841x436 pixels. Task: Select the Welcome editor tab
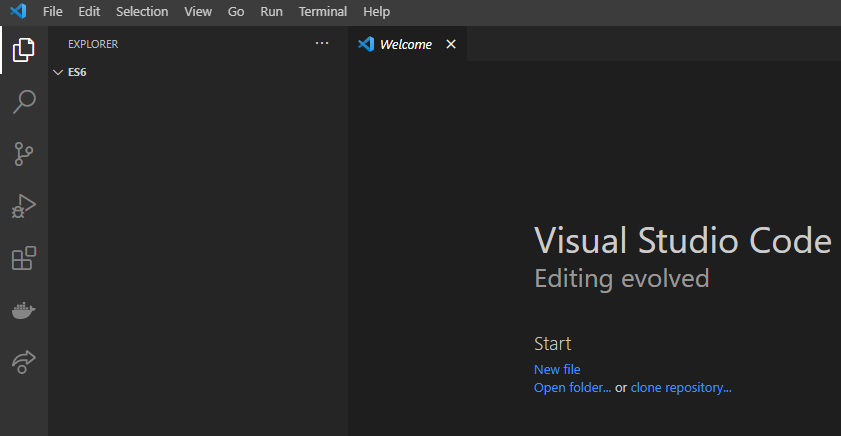click(407, 44)
